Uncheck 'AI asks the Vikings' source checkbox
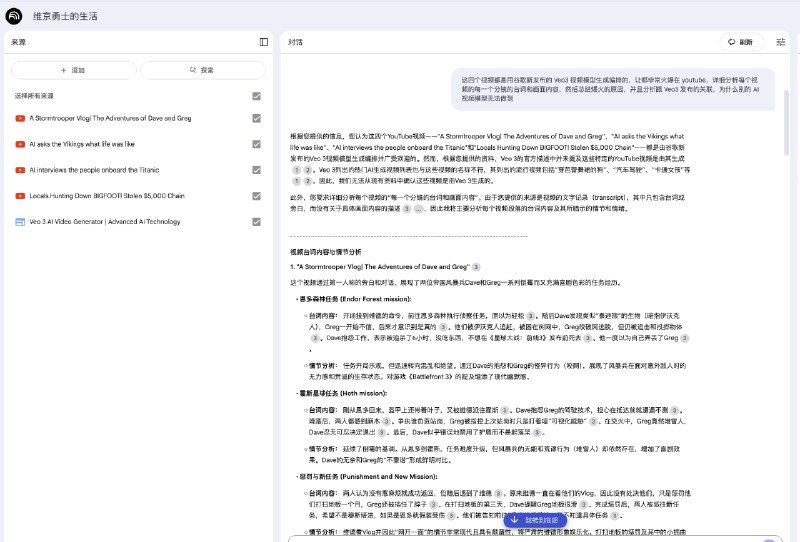The height and width of the screenshot is (542, 800). click(257, 144)
